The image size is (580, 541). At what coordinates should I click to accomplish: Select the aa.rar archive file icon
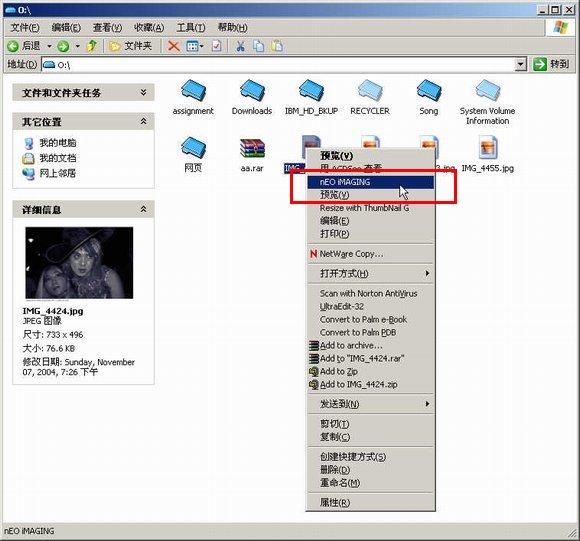coord(252,149)
